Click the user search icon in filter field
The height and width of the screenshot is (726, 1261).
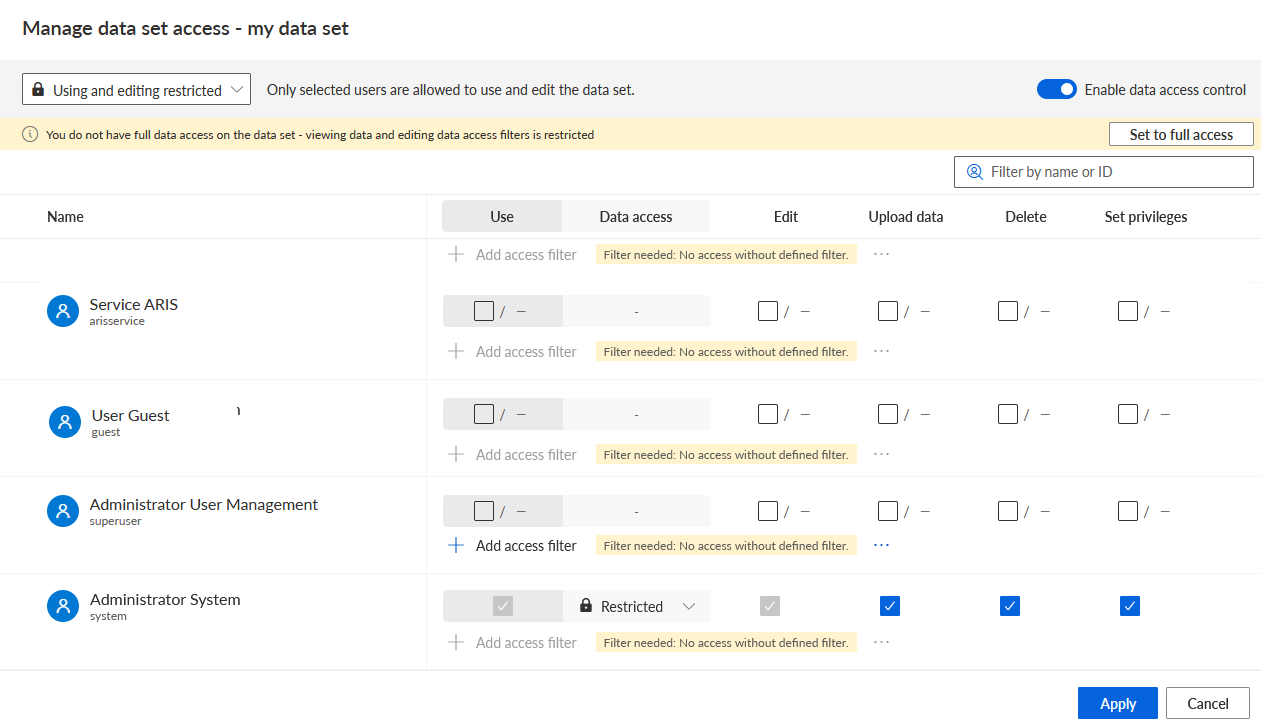975,172
